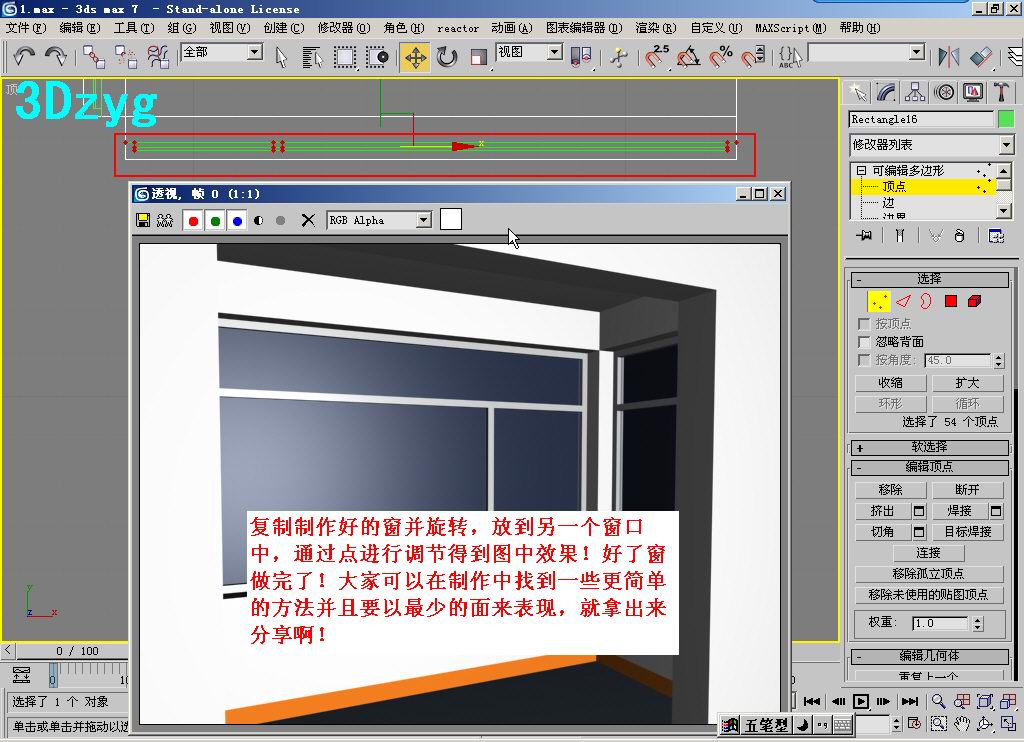
Task: Enable the 按顶点 checkbox
Action: (864, 323)
